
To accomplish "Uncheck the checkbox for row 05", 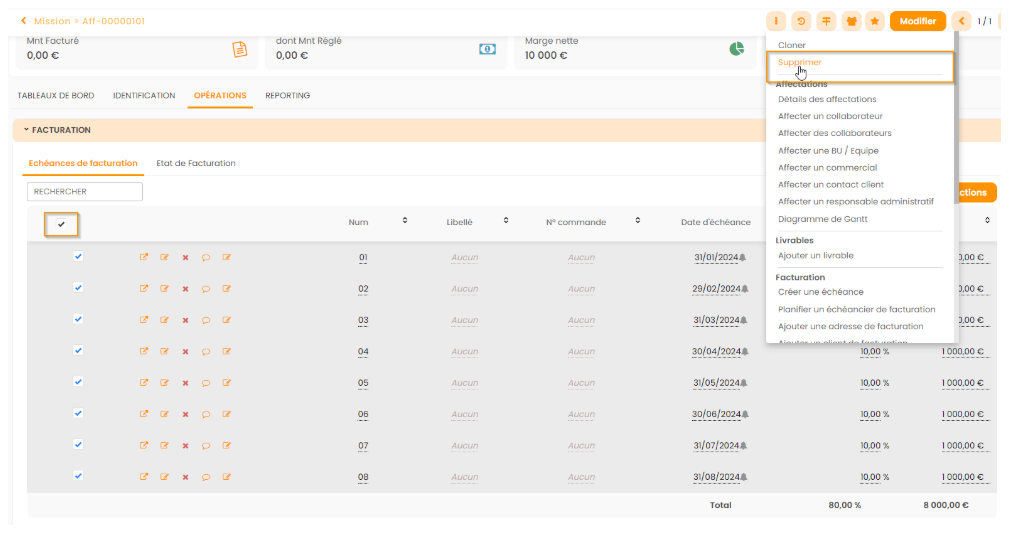I will (x=78, y=382).
